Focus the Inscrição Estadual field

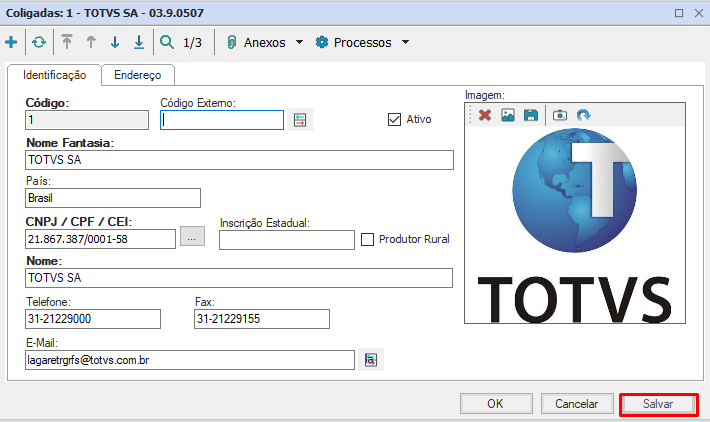click(x=287, y=240)
